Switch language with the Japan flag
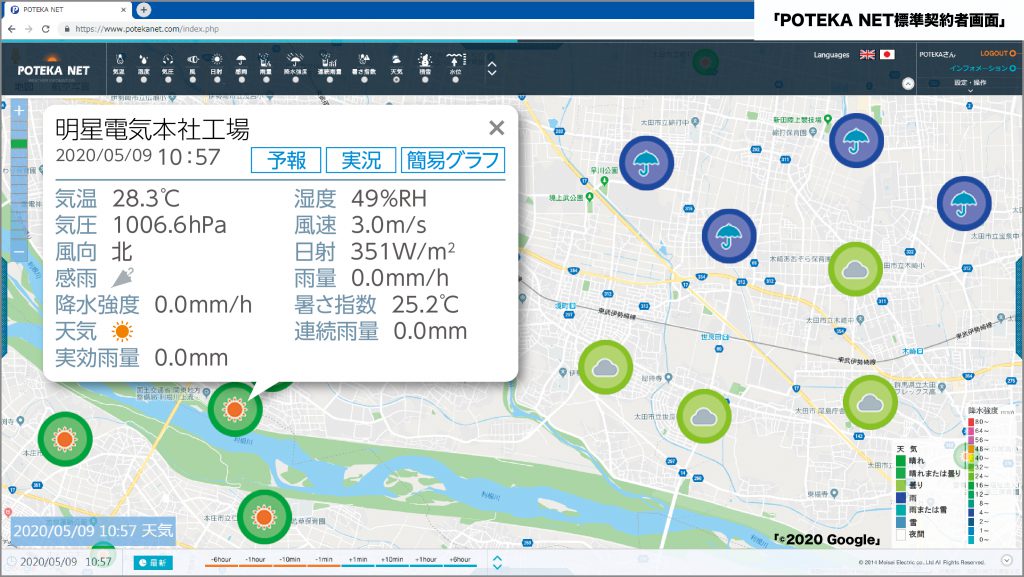This screenshot has width=1024, height=577. tap(887, 54)
